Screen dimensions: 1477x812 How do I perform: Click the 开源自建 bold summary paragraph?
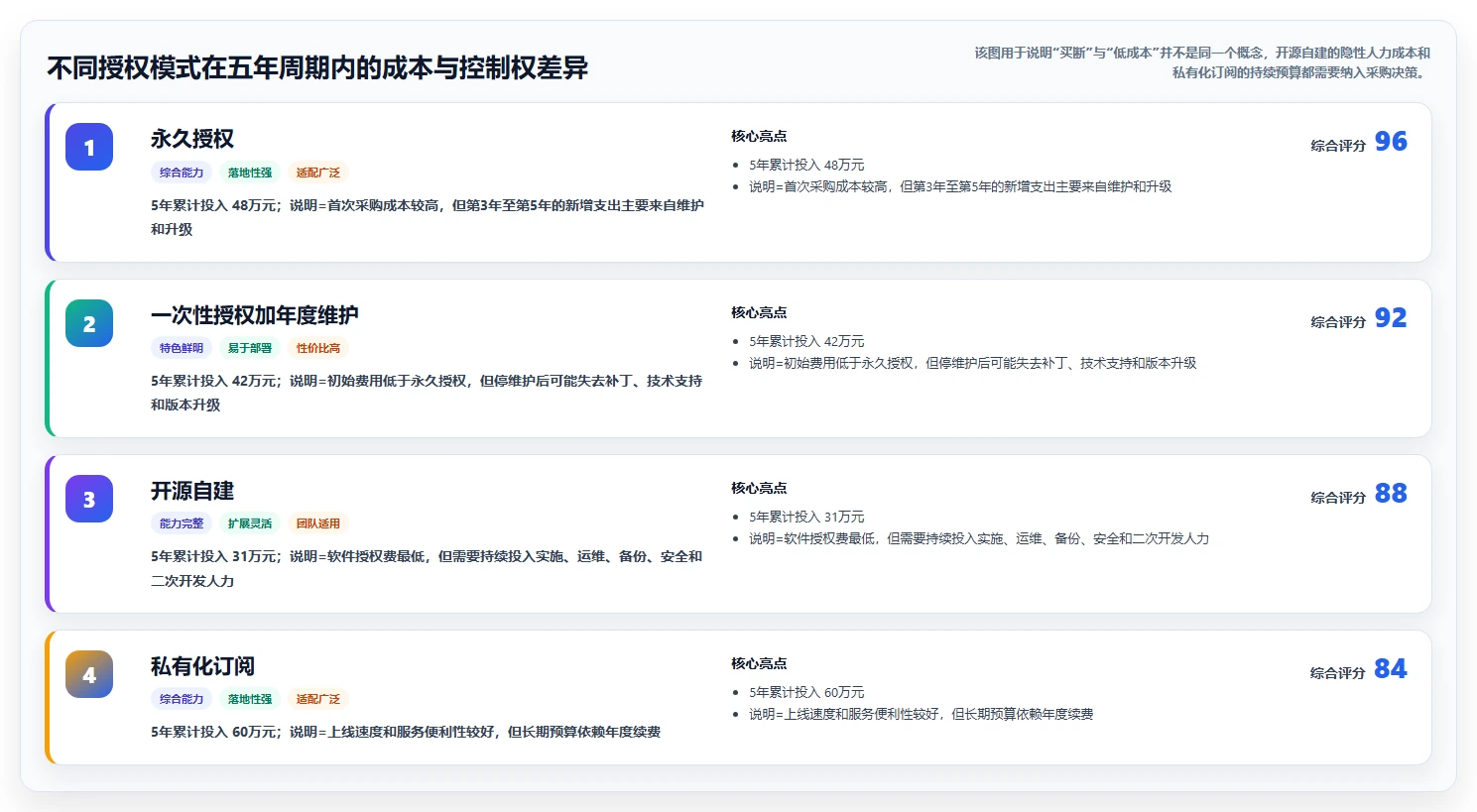click(x=427, y=568)
